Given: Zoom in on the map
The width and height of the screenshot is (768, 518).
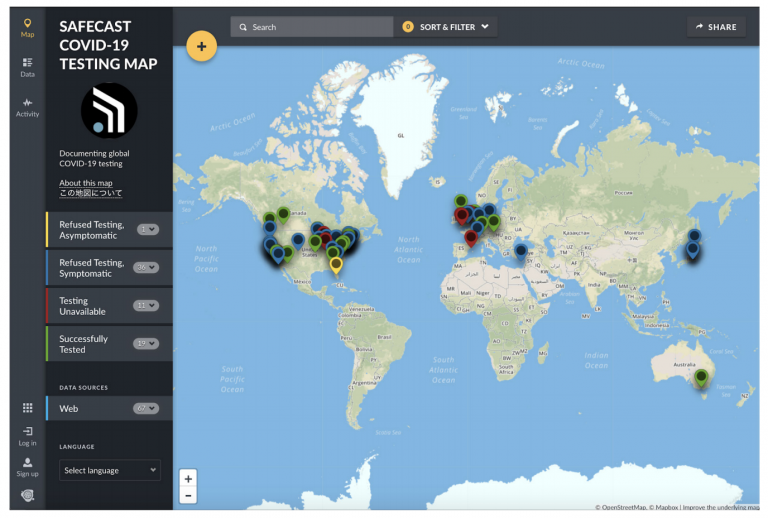Looking at the screenshot, I should [x=188, y=479].
